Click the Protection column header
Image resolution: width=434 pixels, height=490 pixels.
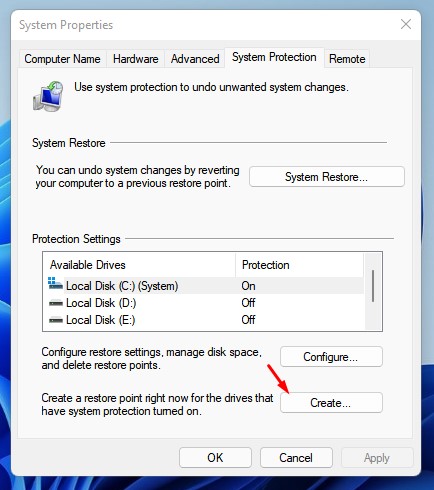(299, 265)
